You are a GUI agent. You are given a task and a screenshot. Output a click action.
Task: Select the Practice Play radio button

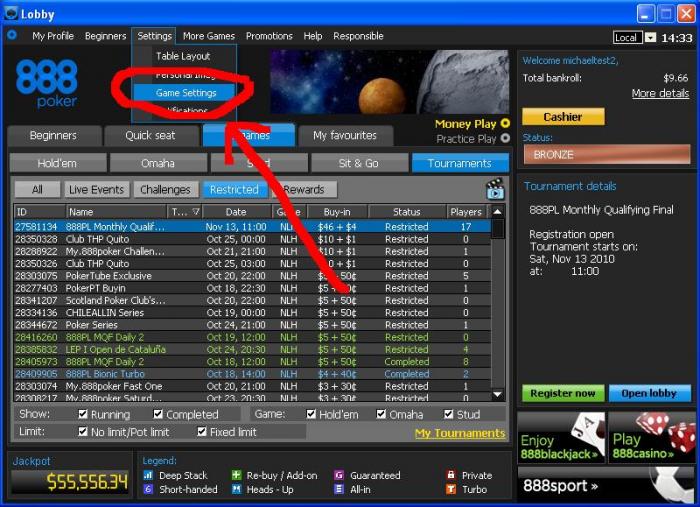click(x=505, y=138)
